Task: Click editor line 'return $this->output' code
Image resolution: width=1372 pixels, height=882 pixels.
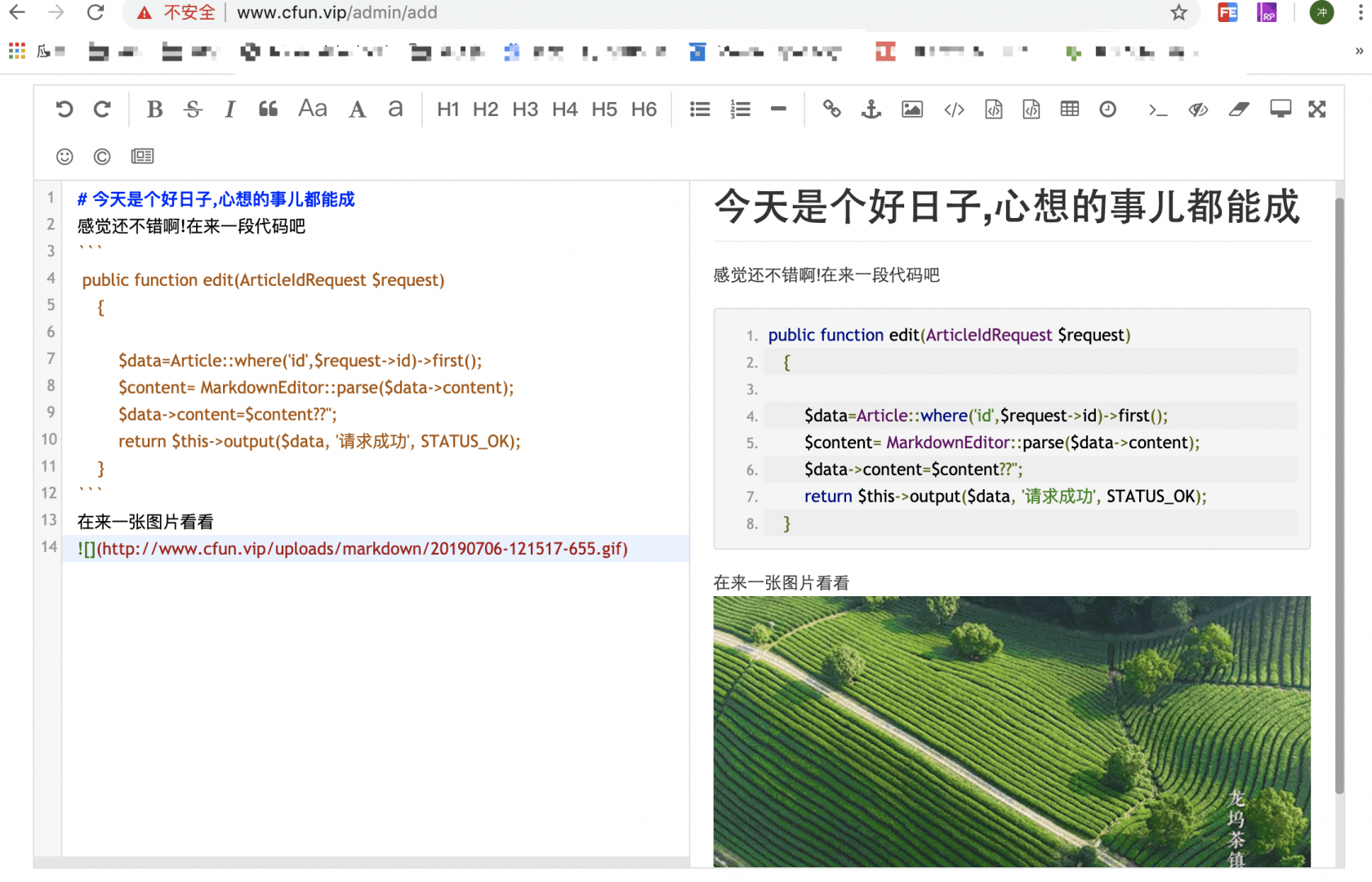Action: click(319, 442)
